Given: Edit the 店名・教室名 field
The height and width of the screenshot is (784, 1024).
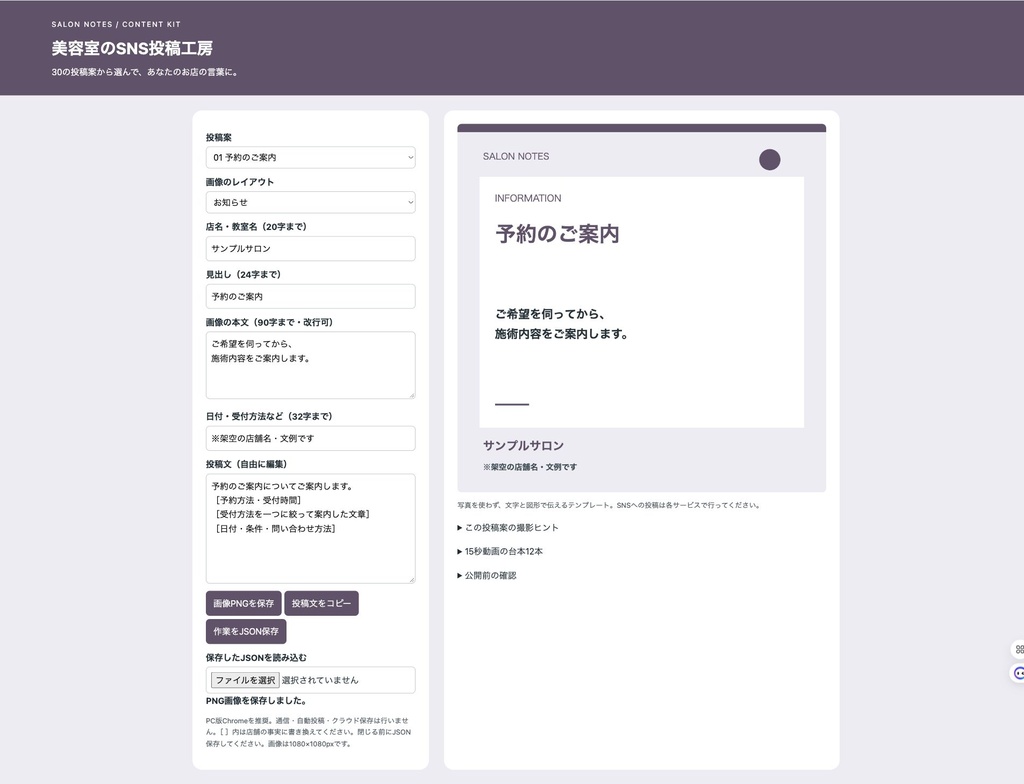Looking at the screenshot, I should coord(310,249).
